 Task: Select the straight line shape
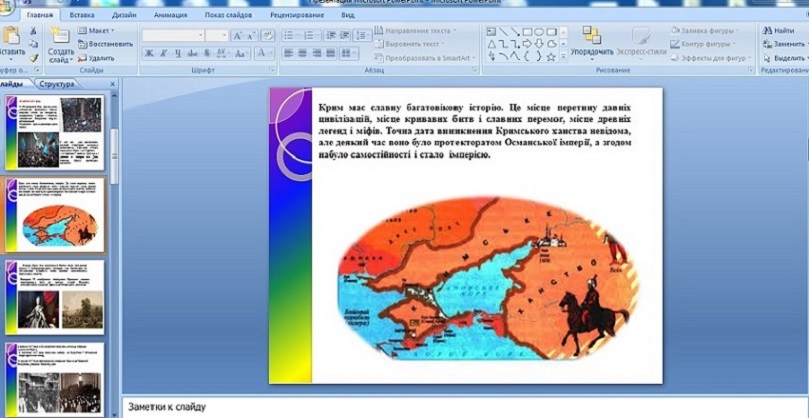504,31
